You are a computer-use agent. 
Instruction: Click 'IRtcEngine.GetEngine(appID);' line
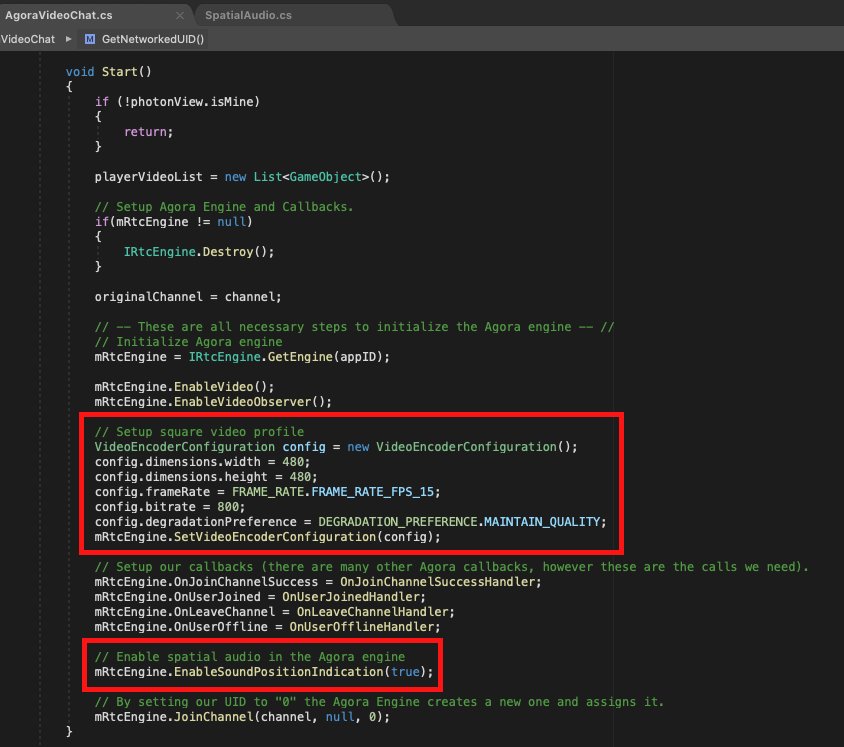(242, 357)
